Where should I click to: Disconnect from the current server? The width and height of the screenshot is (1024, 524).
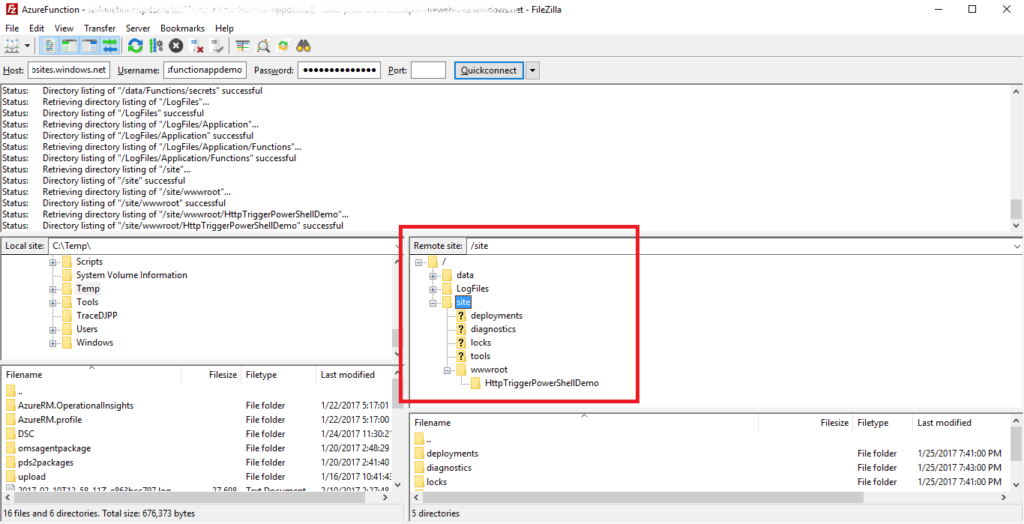click(197, 46)
